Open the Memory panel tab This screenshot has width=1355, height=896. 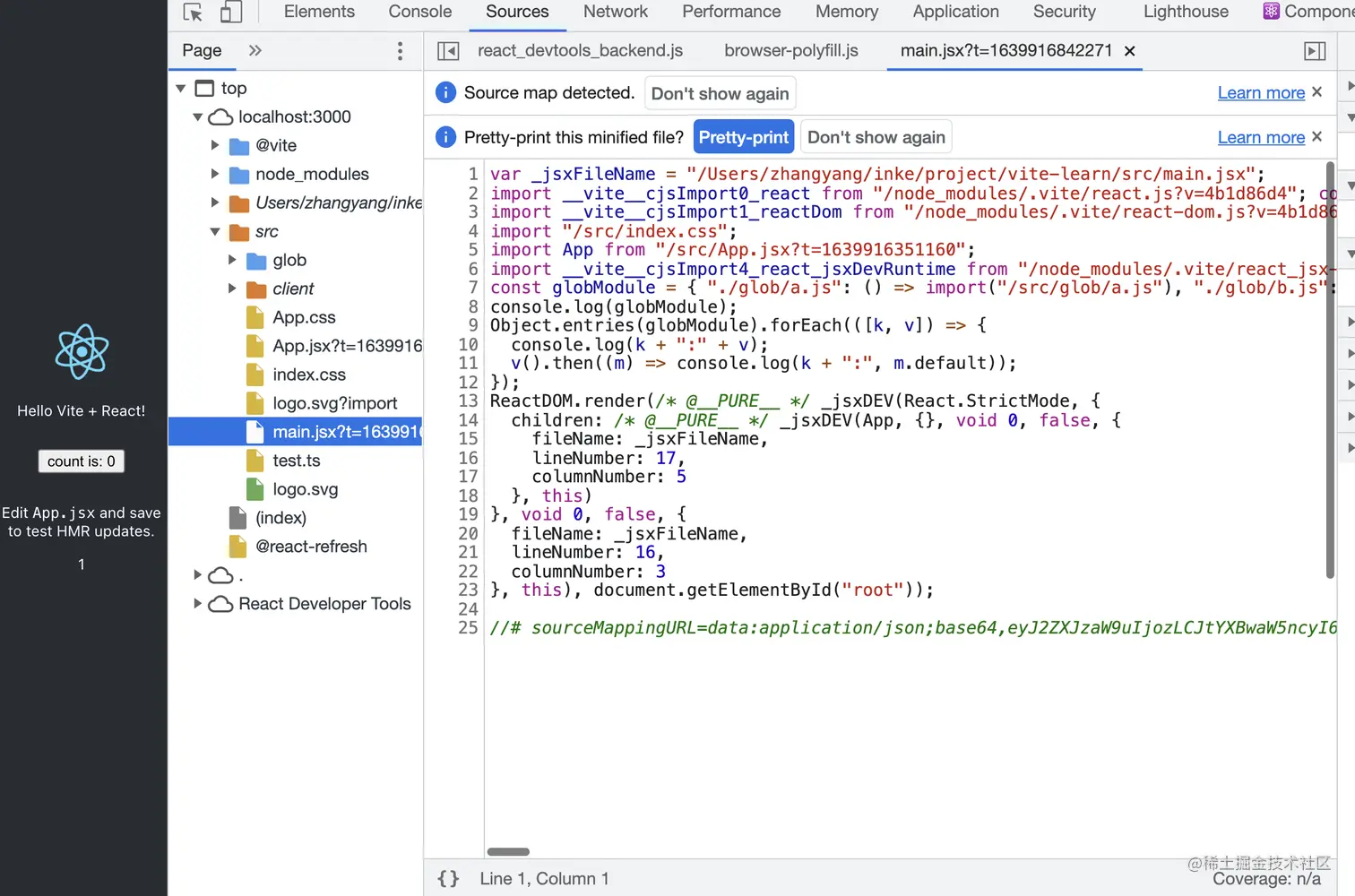[x=847, y=12]
